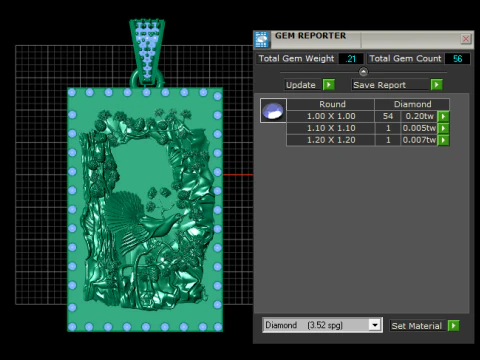Click the Total Gem Weight label

coord(296,59)
